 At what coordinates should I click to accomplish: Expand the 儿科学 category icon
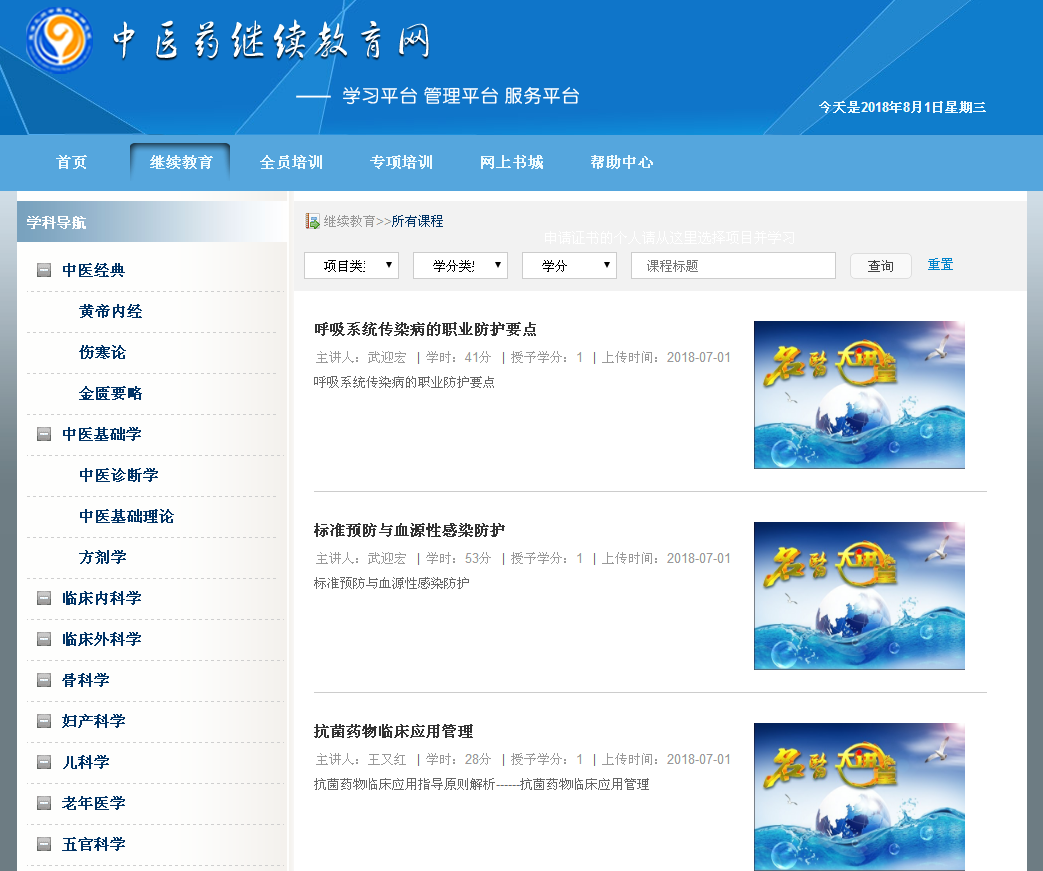tap(44, 762)
